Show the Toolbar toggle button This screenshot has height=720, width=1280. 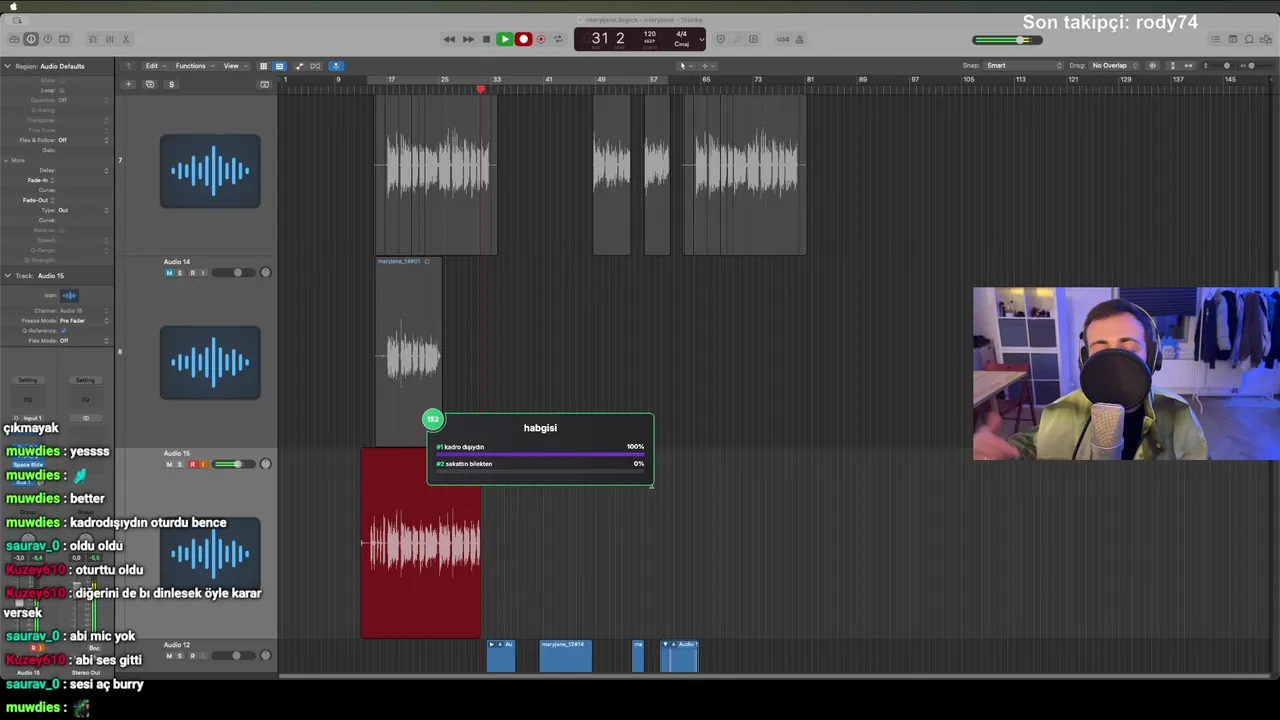[x=64, y=39]
